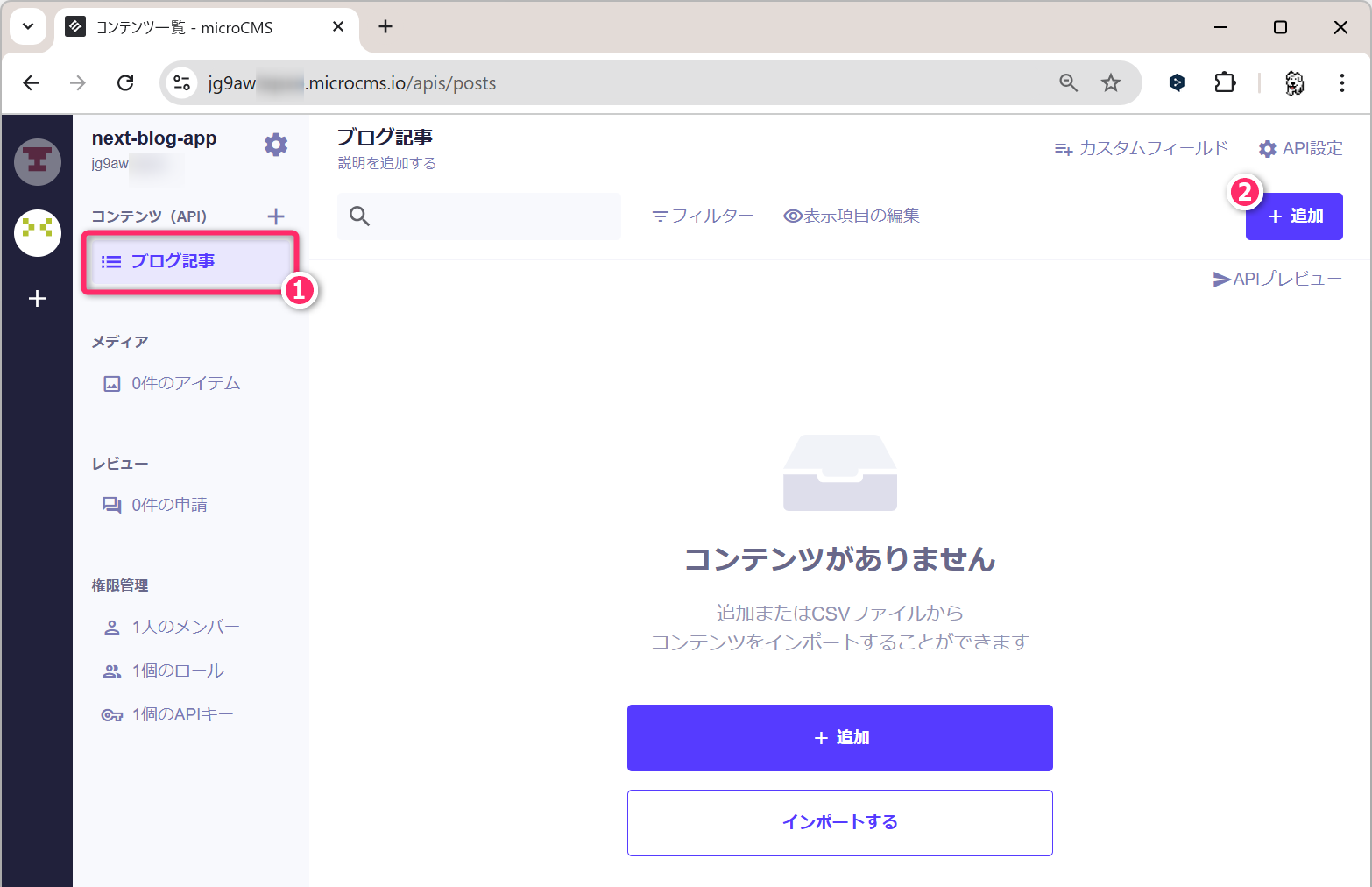Screen dimensions: 1372x887
Task: Open the フィルター filter options
Action: click(703, 216)
